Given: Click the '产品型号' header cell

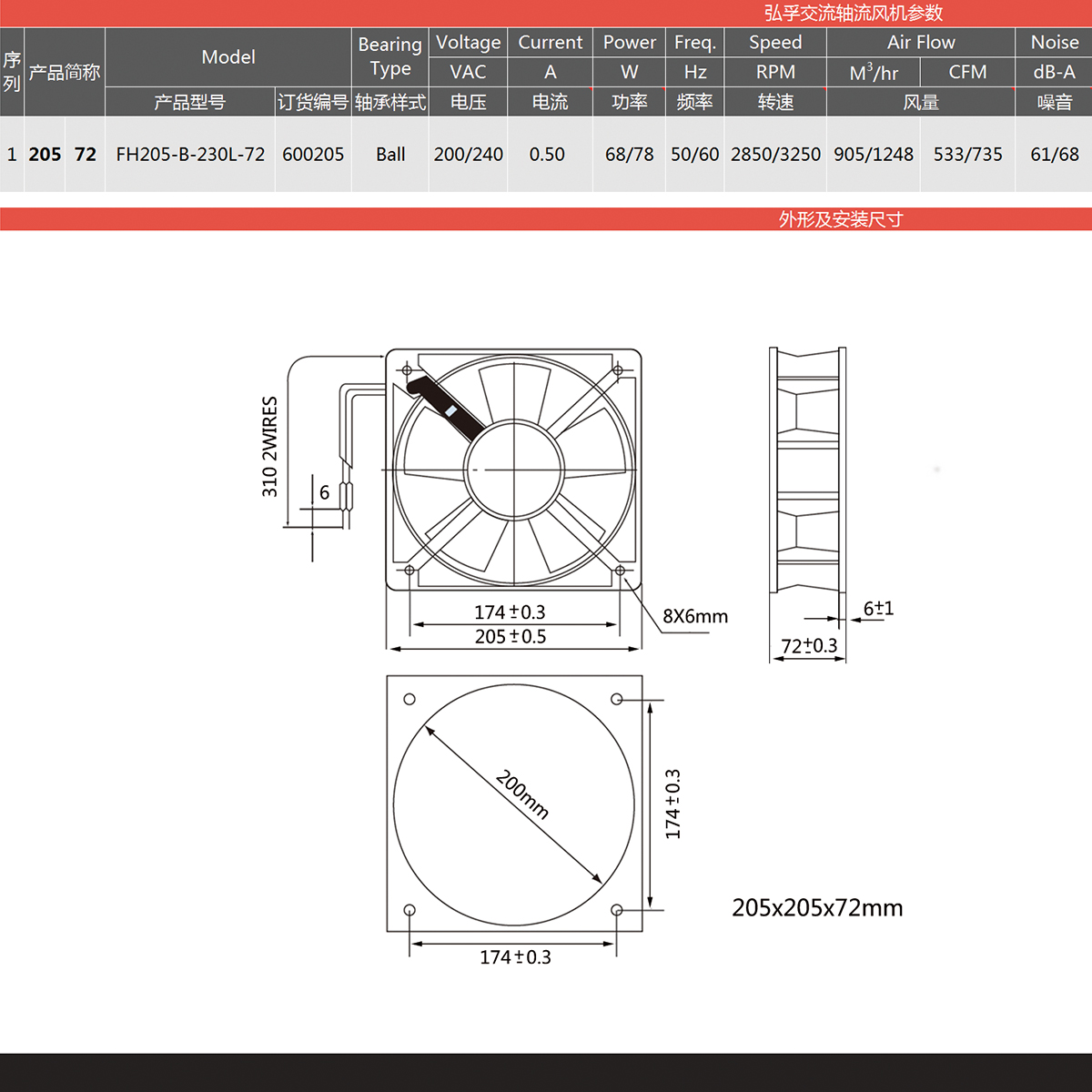Looking at the screenshot, I should (x=189, y=102).
